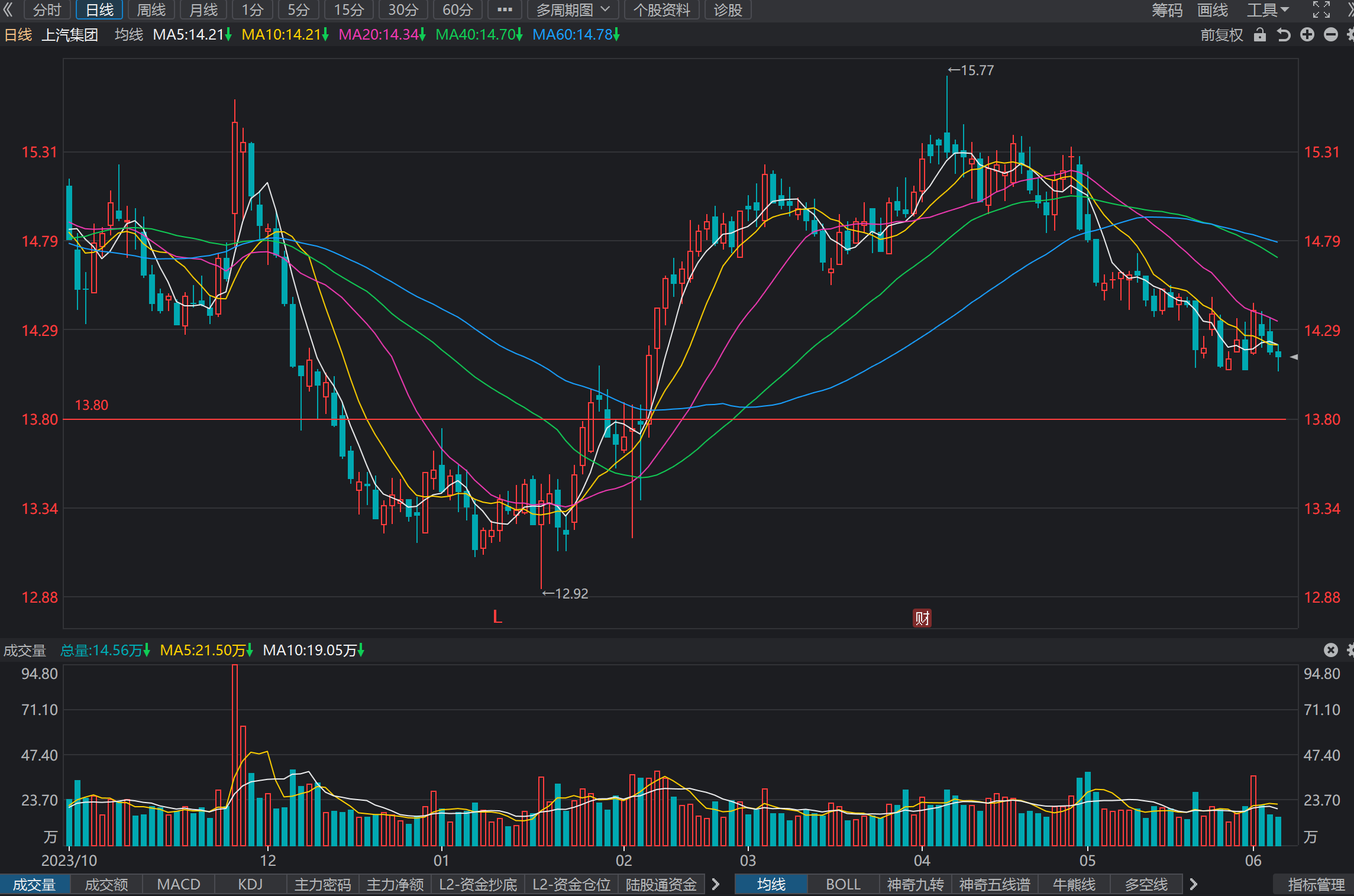Select the 5分 five-minute period

click(x=299, y=9)
